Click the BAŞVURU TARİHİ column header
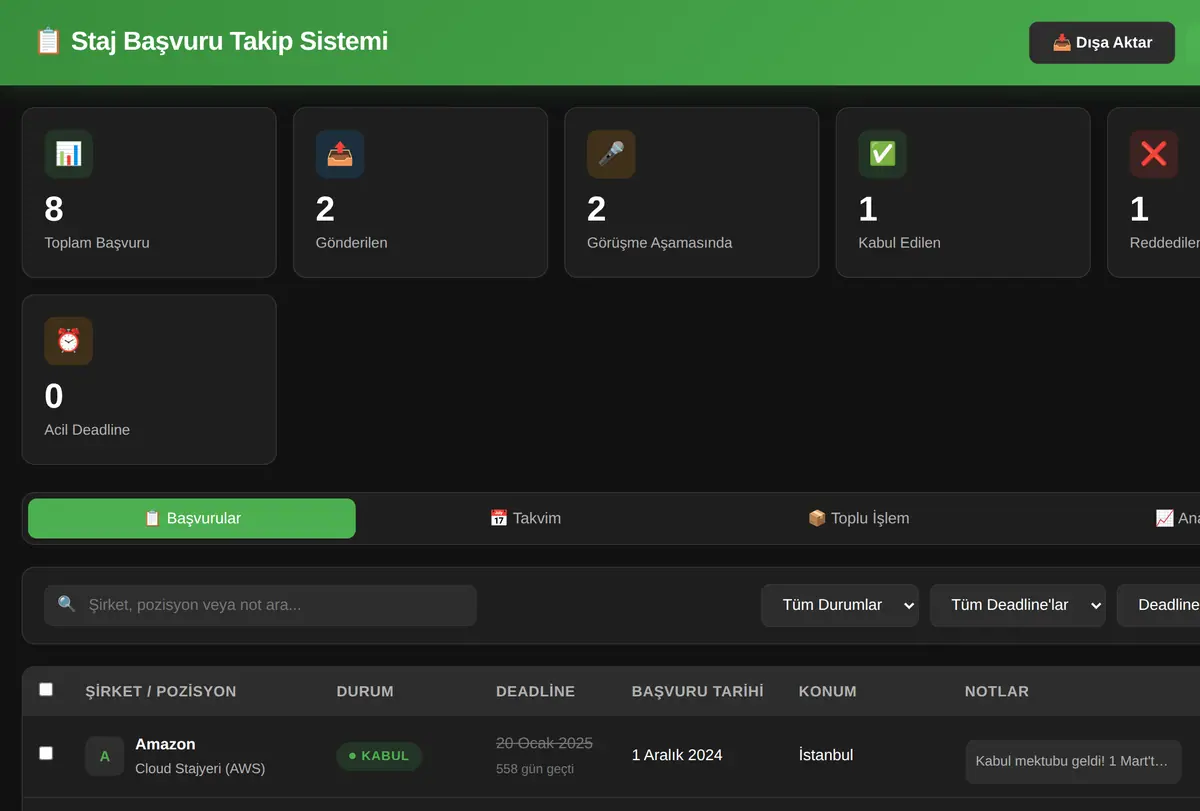Viewport: 1200px width, 811px height. (698, 691)
